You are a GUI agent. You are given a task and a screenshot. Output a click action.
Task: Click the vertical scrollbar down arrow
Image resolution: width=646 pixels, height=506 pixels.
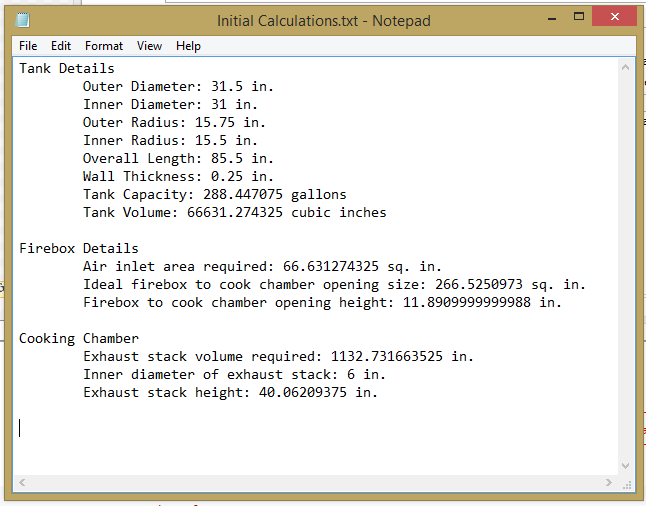point(626,465)
